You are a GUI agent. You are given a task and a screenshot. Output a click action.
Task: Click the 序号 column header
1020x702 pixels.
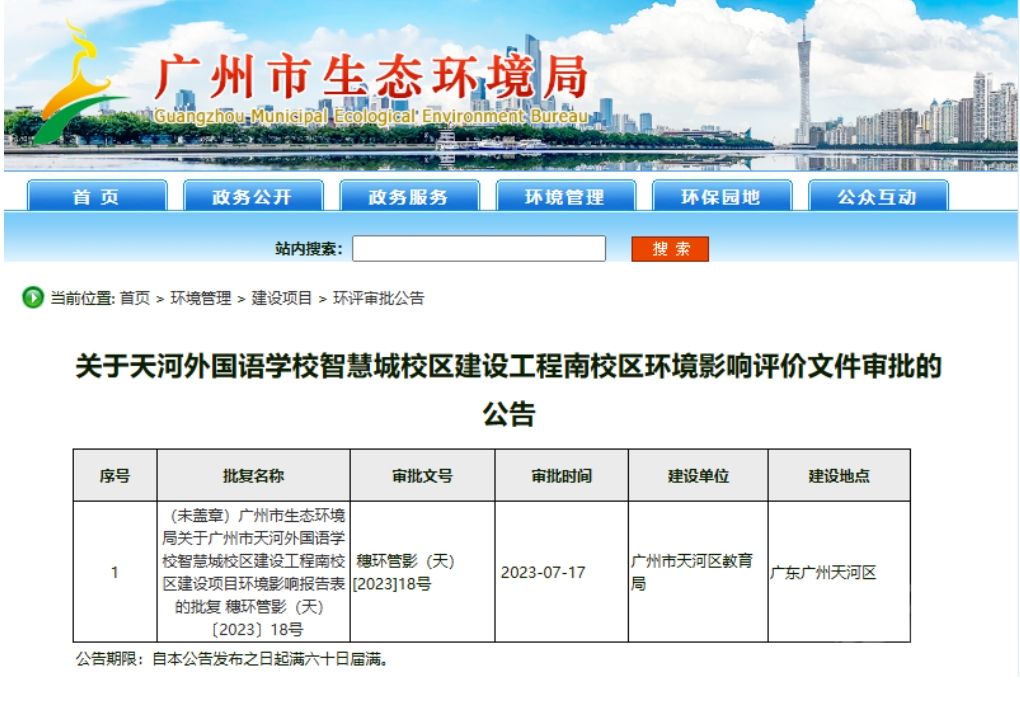[115, 476]
